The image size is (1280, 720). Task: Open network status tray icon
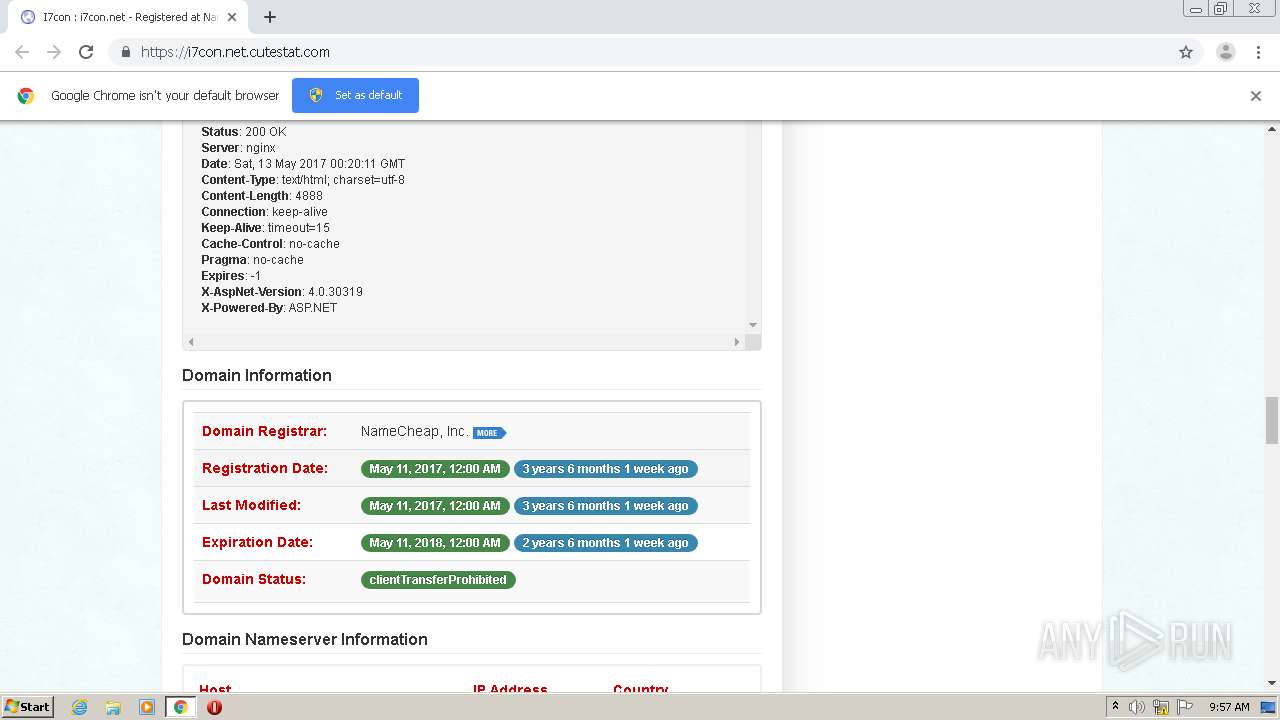coord(1161,707)
